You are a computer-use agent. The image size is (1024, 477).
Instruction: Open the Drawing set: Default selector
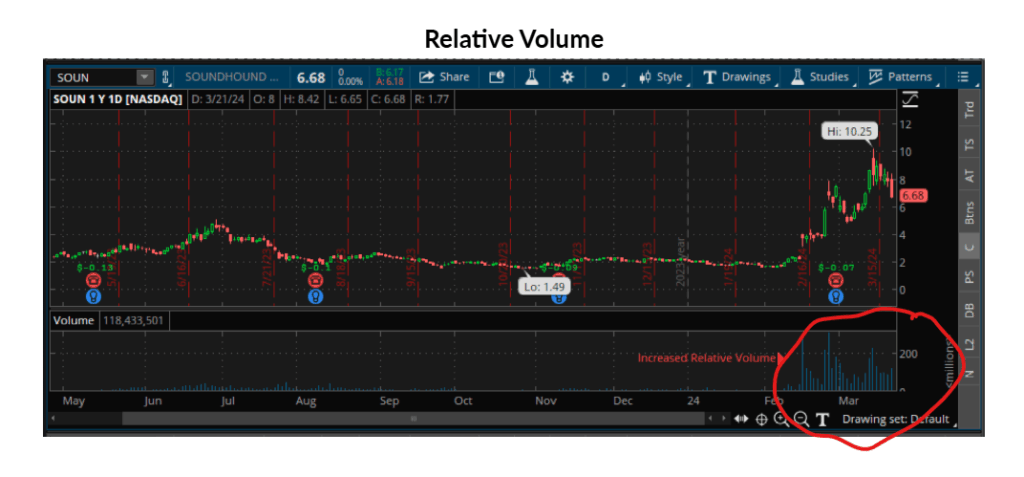click(x=897, y=419)
